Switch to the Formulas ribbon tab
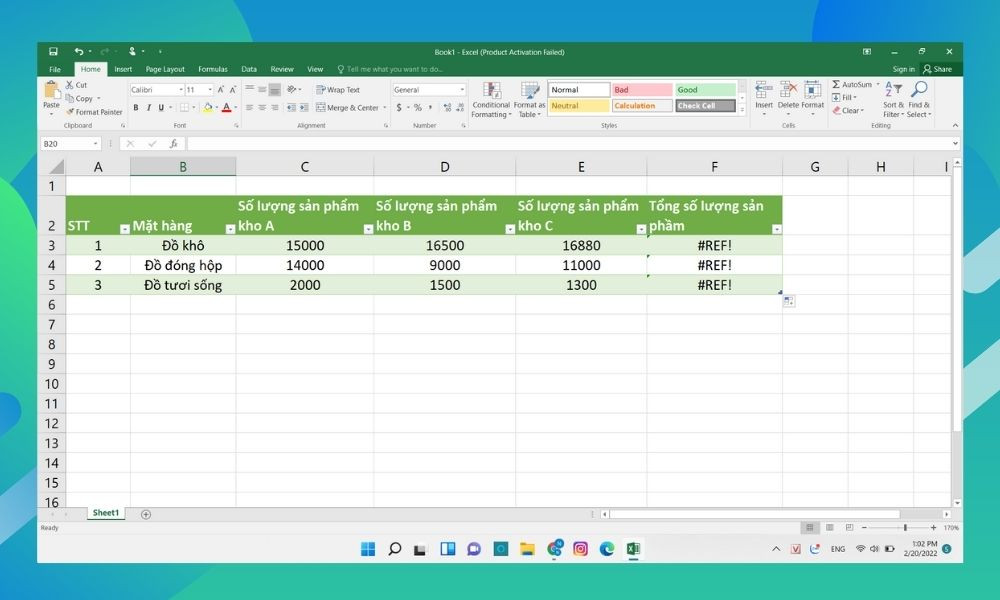This screenshot has height=600, width=1000. [x=212, y=69]
